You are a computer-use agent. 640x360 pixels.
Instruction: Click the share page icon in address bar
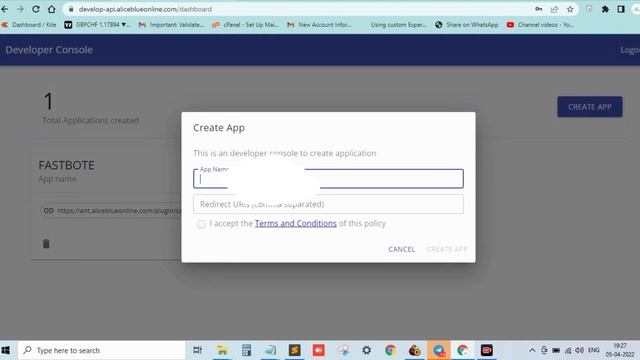click(554, 9)
